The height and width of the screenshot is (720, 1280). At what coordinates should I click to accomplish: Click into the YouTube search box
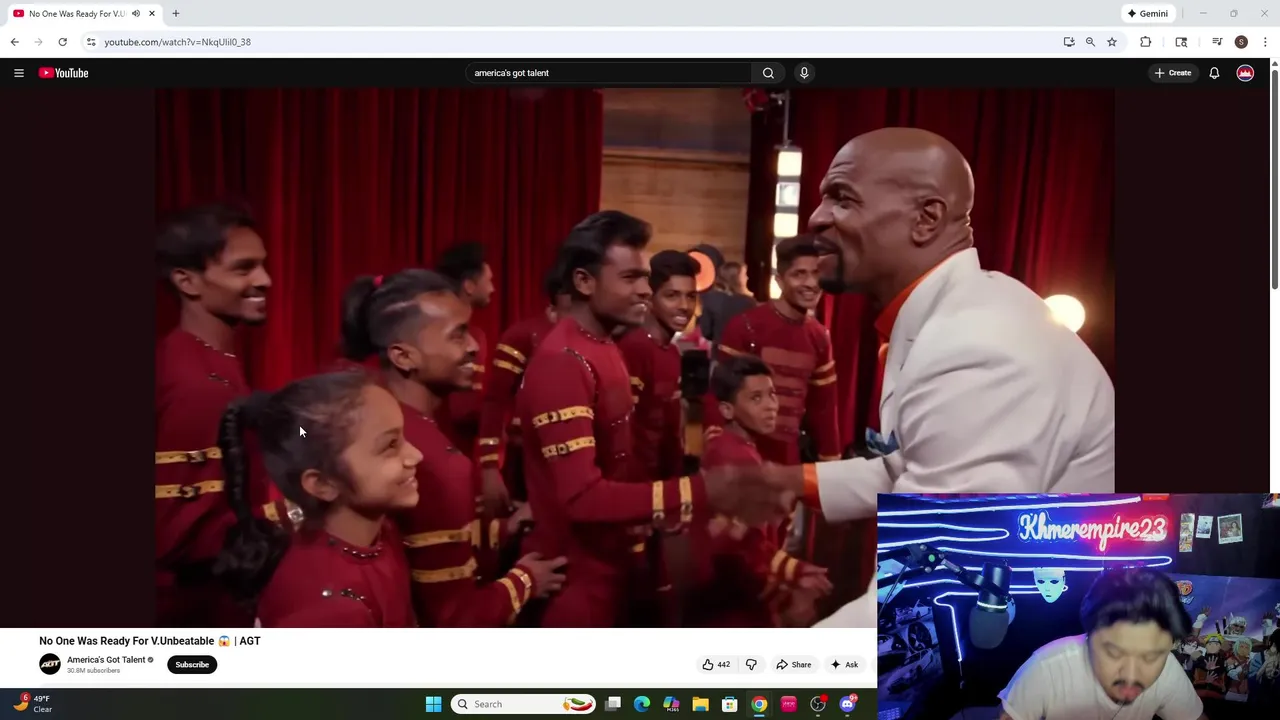[x=610, y=73]
